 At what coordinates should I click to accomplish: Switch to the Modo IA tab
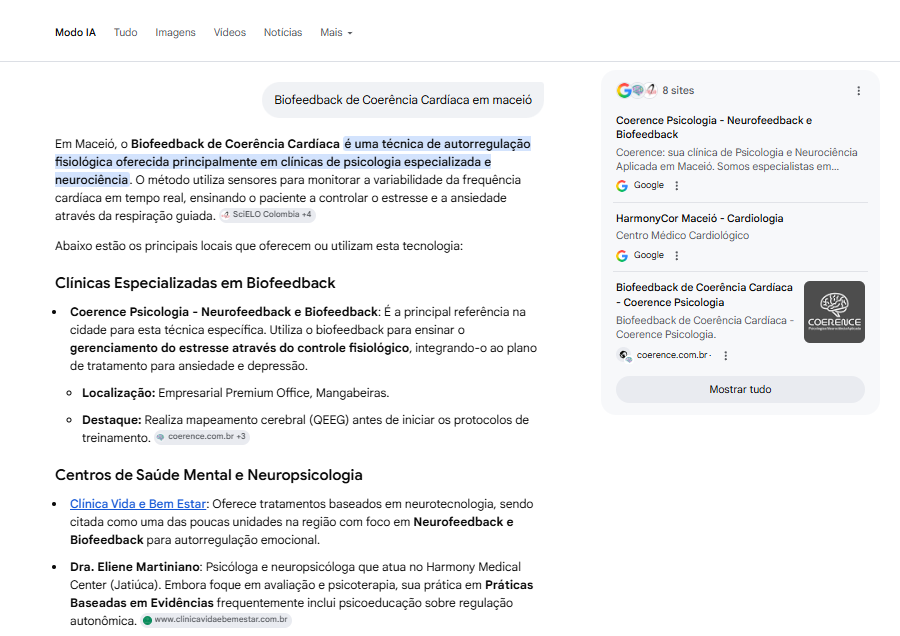pyautogui.click(x=75, y=33)
